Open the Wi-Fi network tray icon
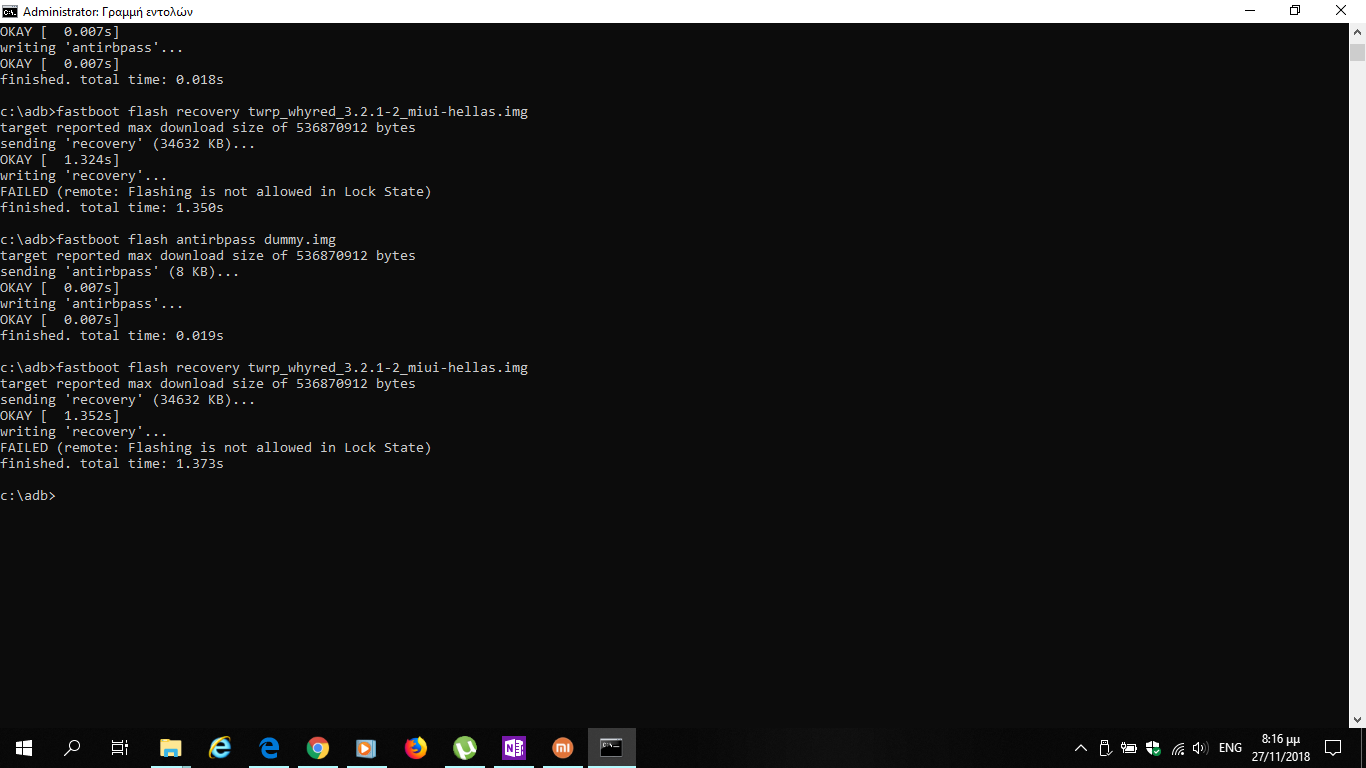Screen dimensions: 1366x768 click(1178, 748)
